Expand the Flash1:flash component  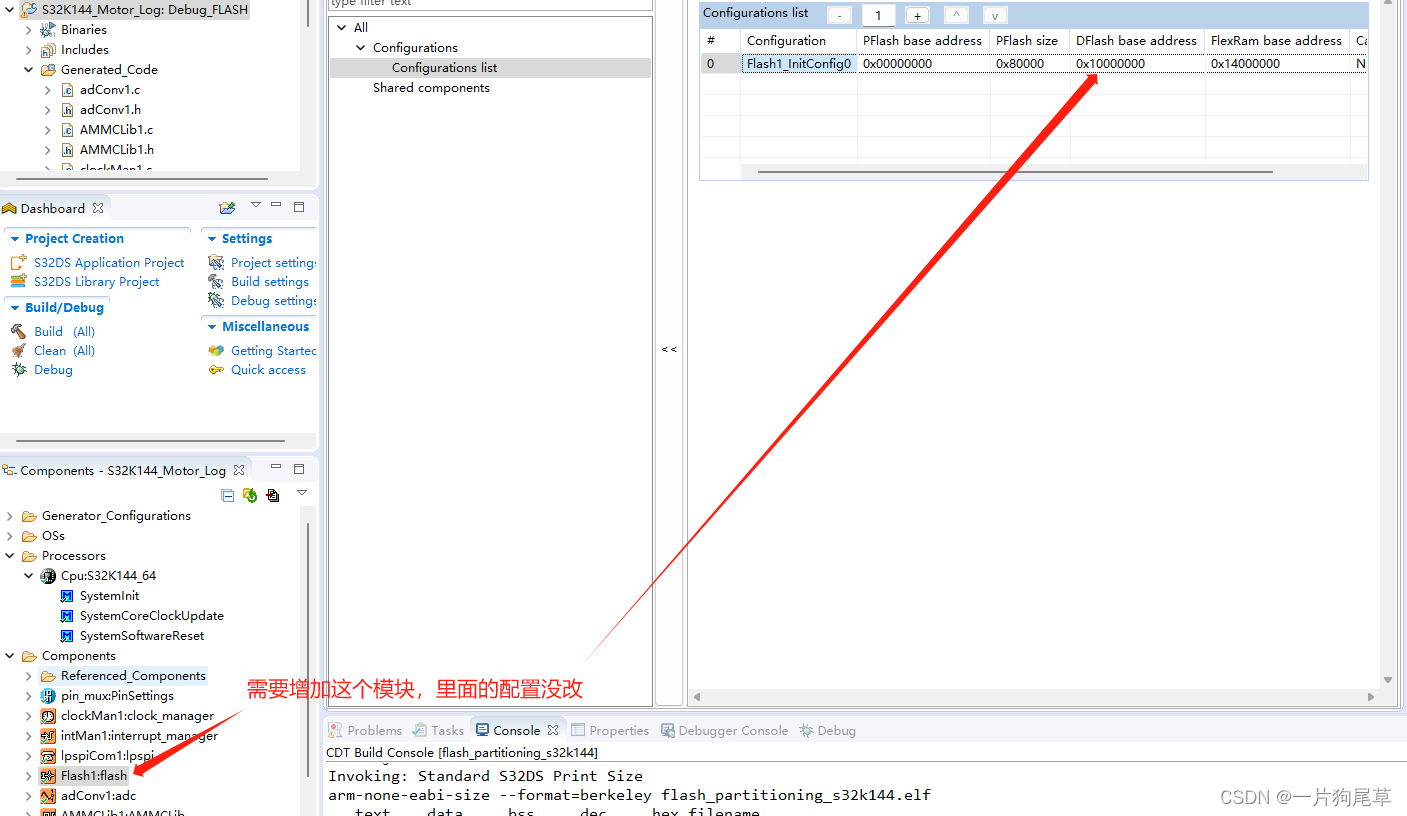(x=29, y=776)
